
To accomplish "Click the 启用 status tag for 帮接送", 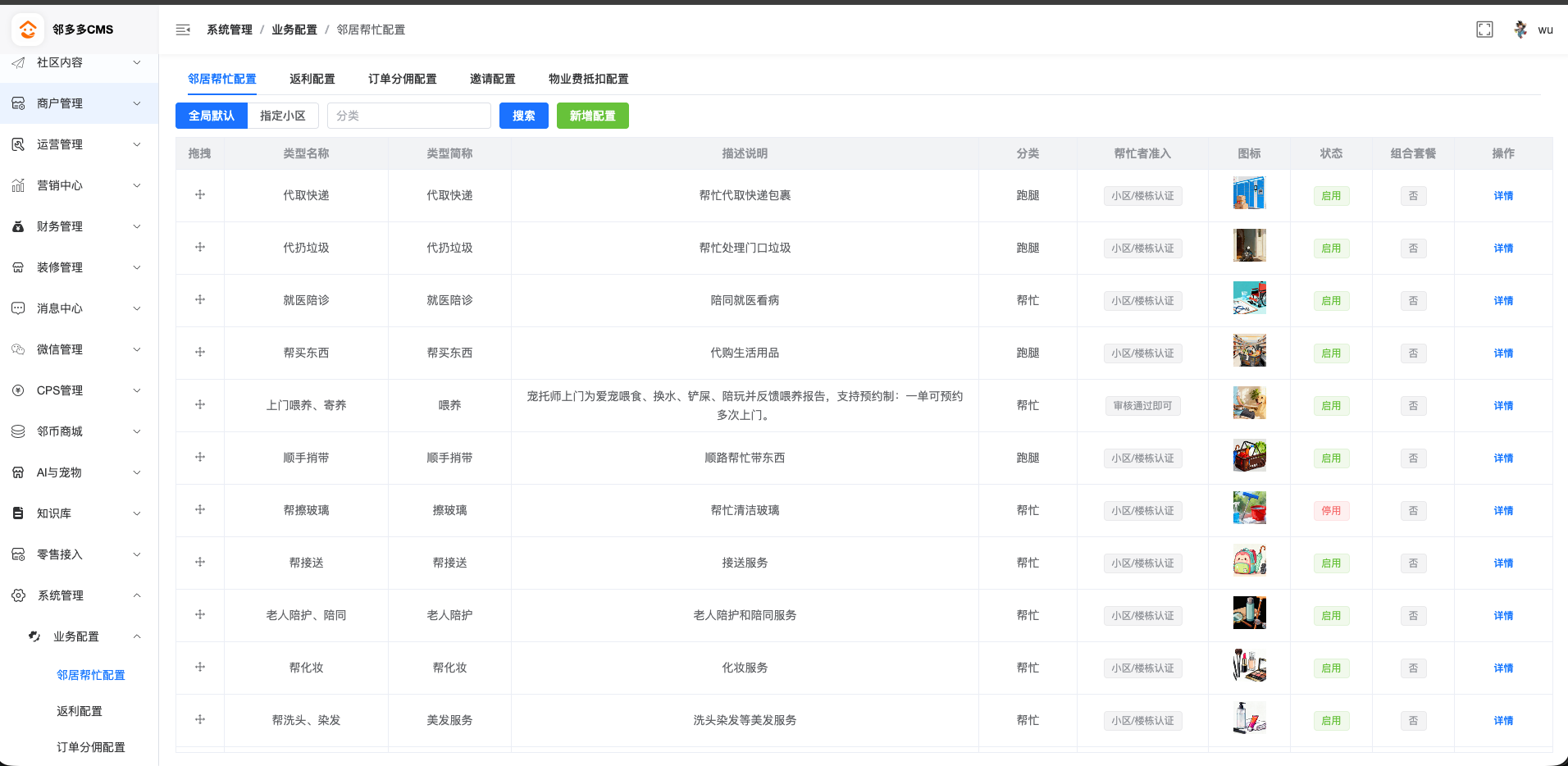I will (1331, 563).
